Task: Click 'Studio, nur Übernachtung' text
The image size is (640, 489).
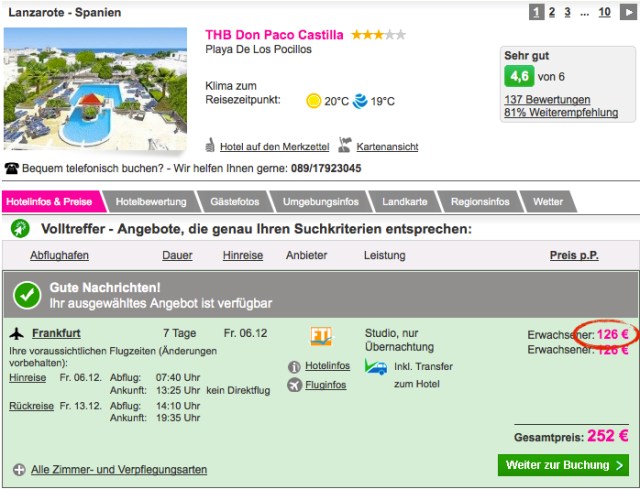Action: point(399,340)
